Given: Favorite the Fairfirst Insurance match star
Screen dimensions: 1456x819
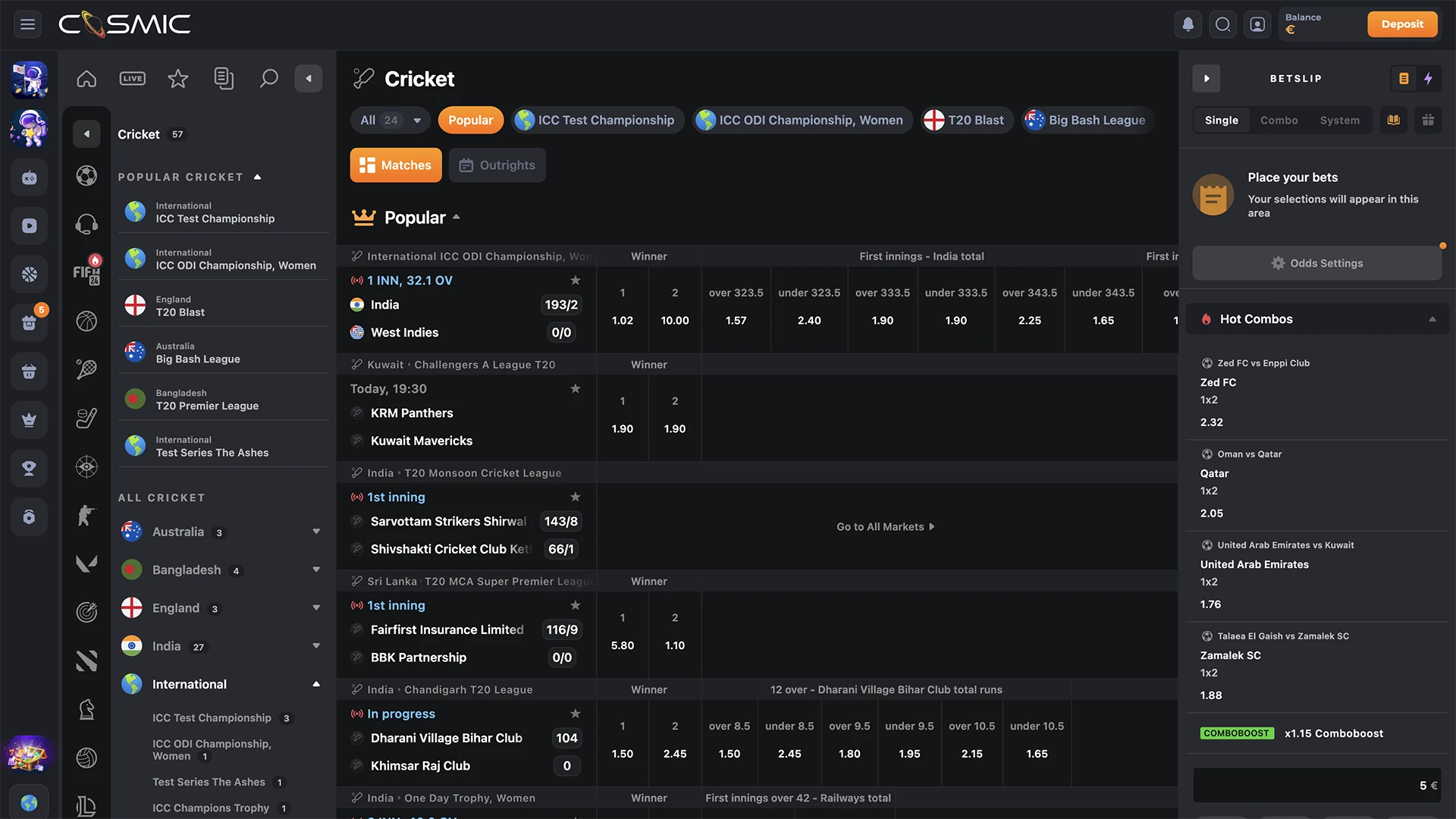Looking at the screenshot, I should point(576,606).
